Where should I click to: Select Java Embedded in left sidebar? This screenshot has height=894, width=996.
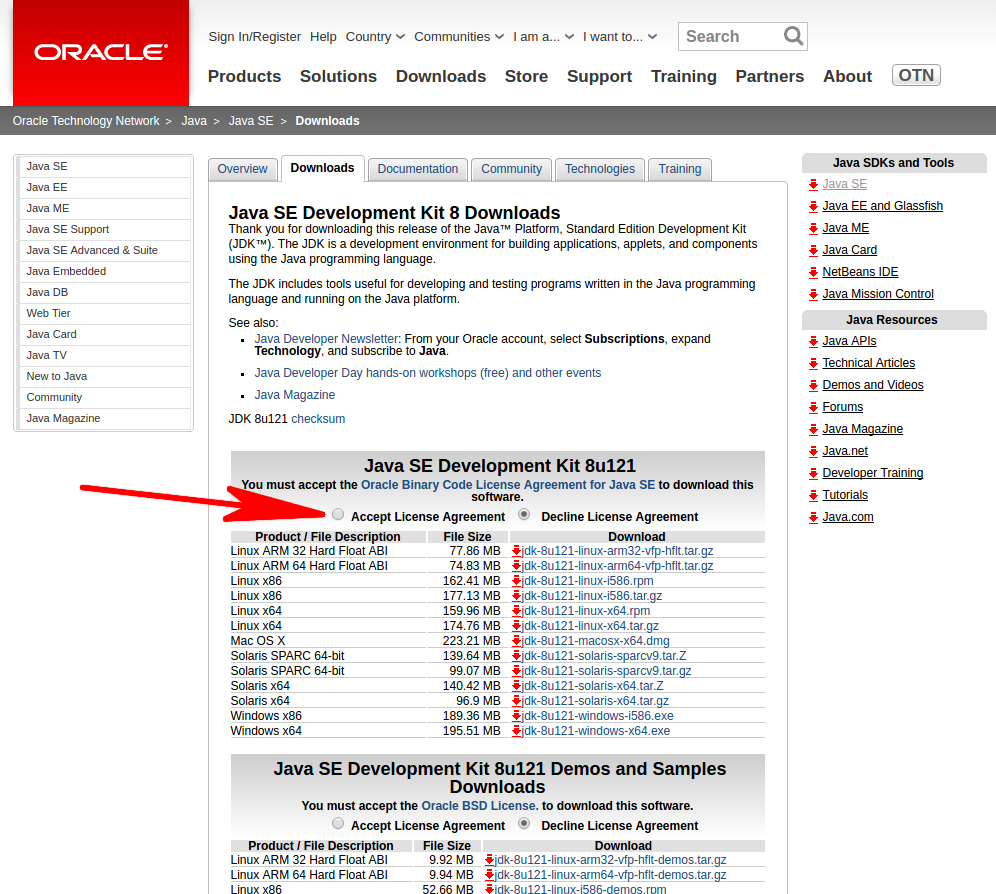coord(105,271)
